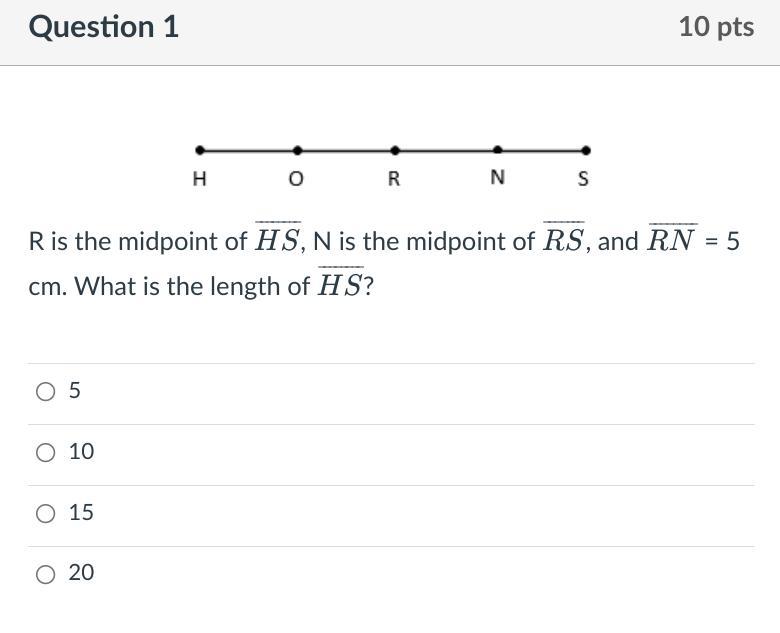Click the dot for point N on the line
This screenshot has height=633, width=780.
498,151
